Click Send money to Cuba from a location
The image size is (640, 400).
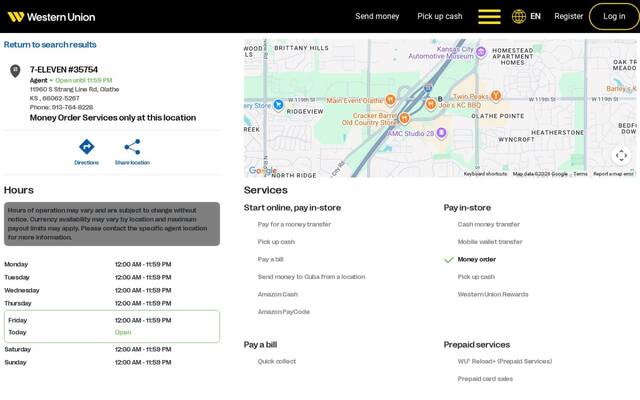pos(311,277)
